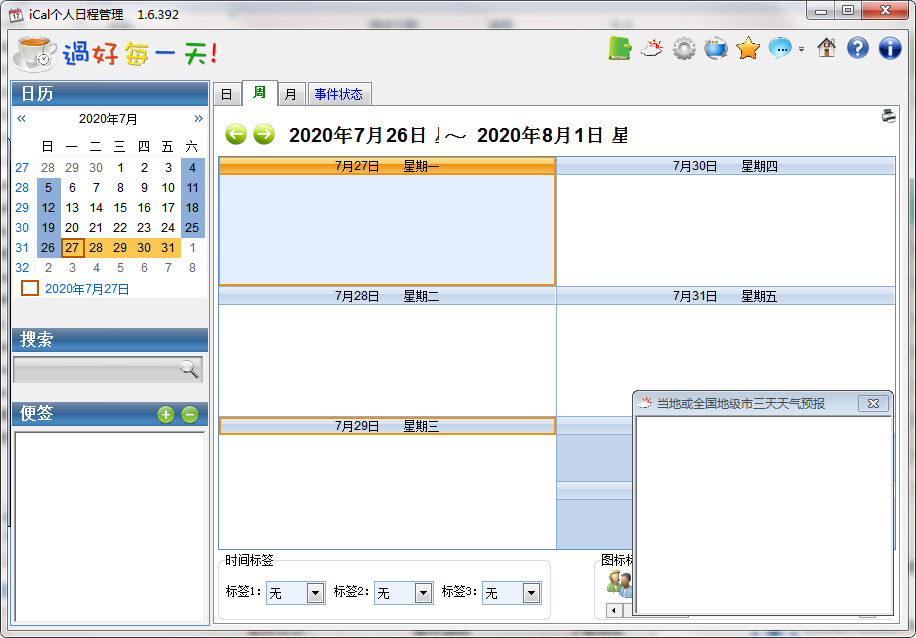Select July 15 in the mini calendar
916x638 pixels.
[120, 208]
